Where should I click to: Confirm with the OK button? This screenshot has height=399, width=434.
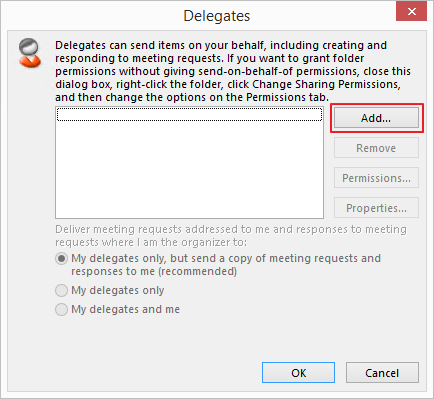point(298,373)
